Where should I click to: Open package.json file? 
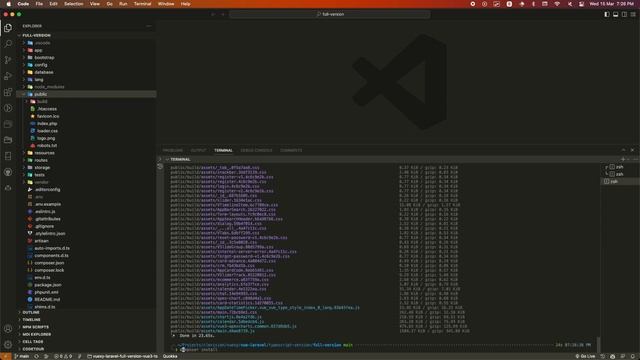pyautogui.click(x=87, y=285)
